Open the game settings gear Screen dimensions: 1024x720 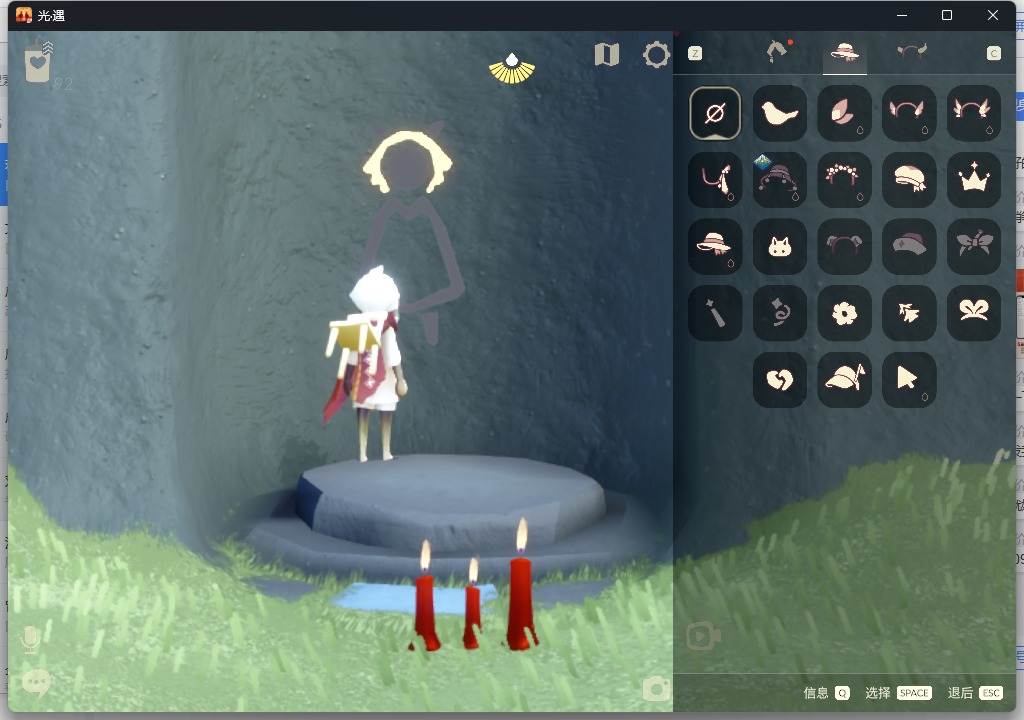(656, 55)
